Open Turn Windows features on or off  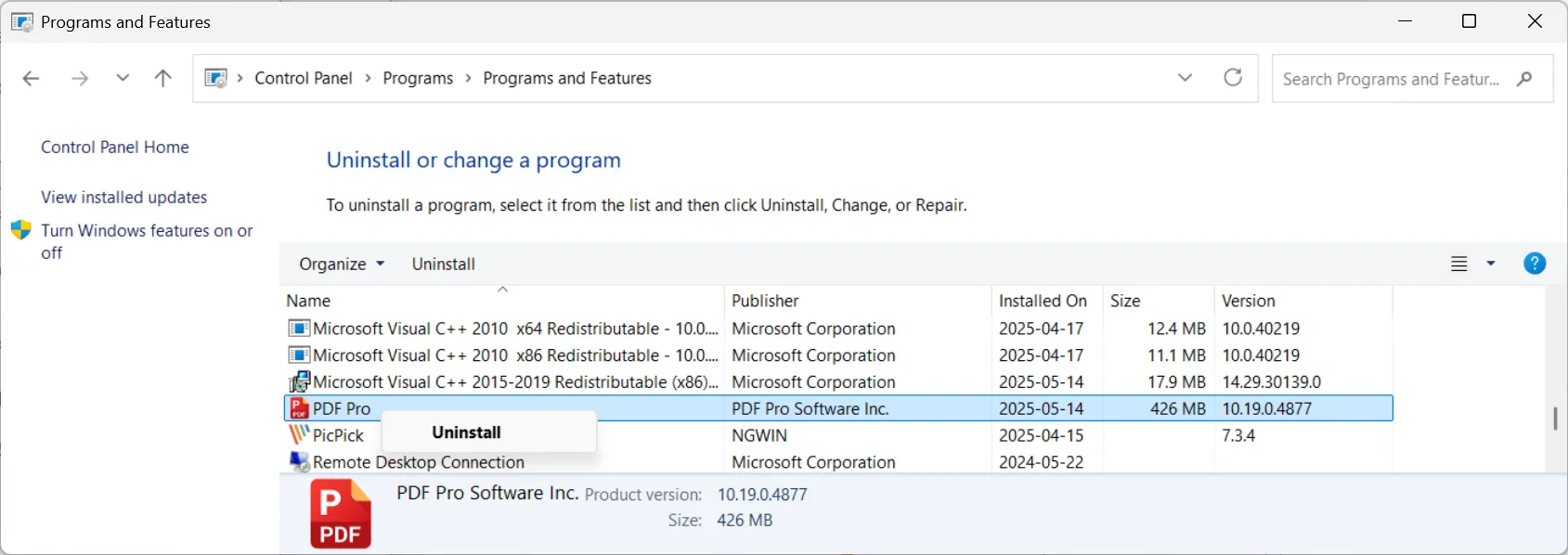click(147, 241)
